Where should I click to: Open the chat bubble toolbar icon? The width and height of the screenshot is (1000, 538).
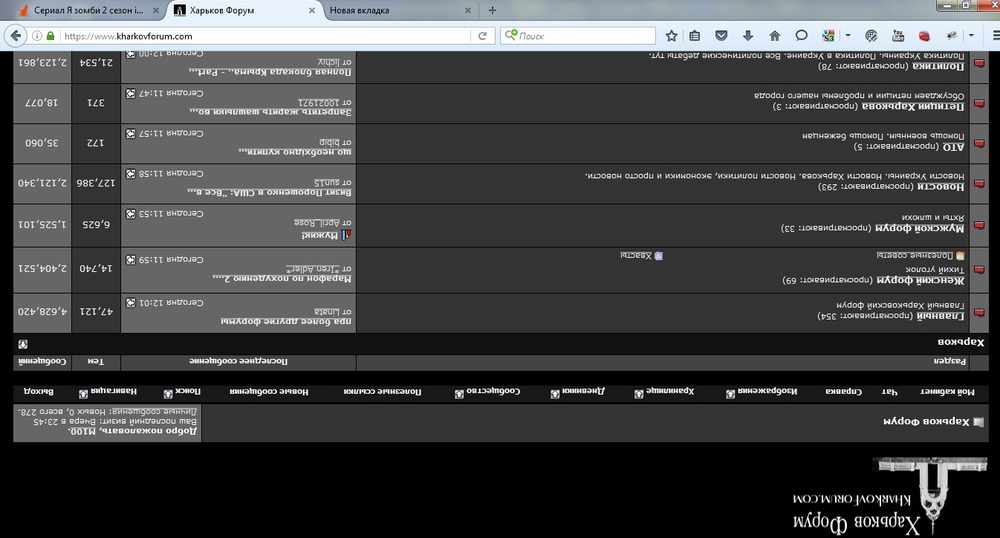(x=802, y=36)
